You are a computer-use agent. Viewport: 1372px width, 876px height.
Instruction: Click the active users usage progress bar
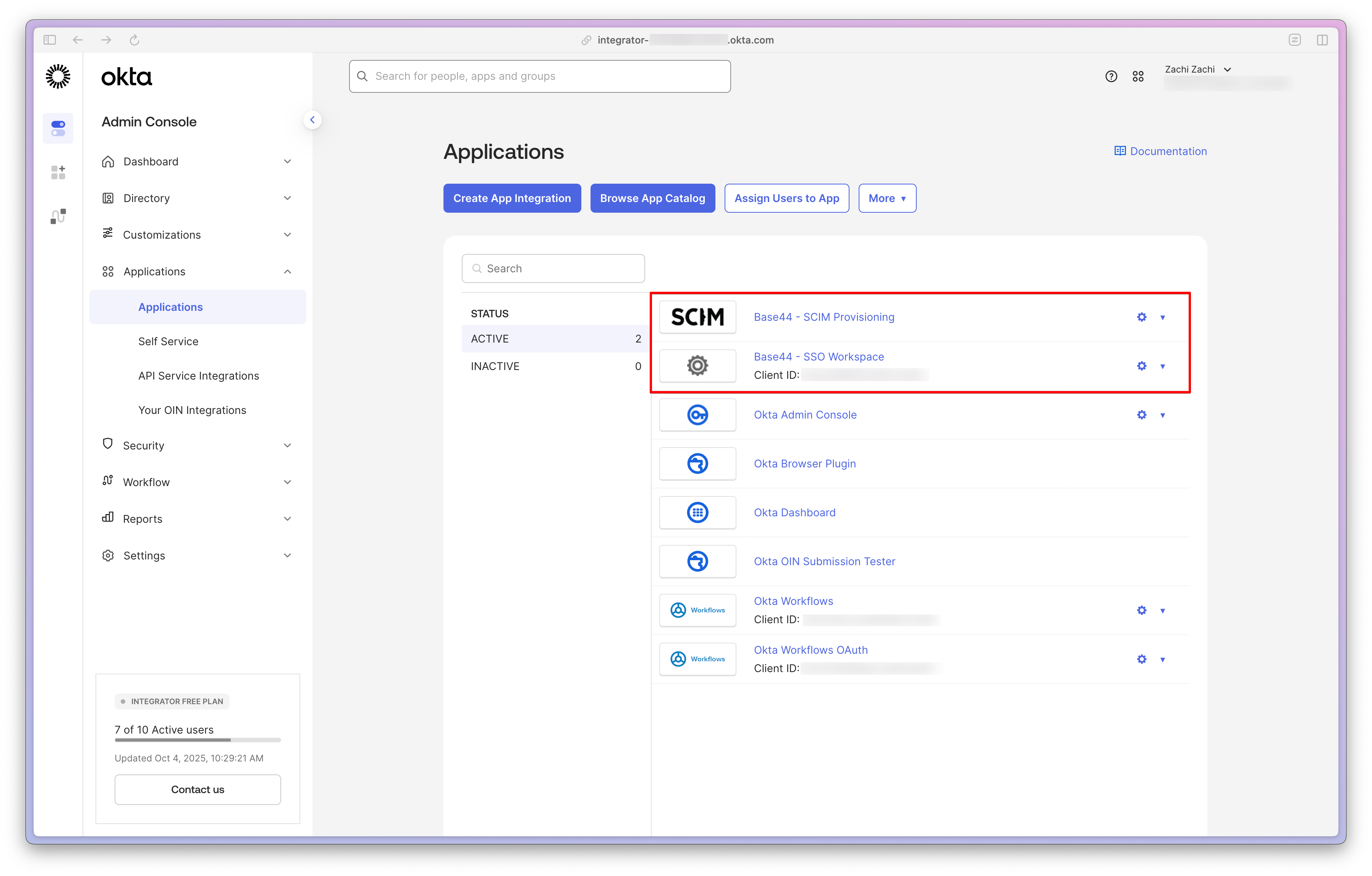click(198, 740)
